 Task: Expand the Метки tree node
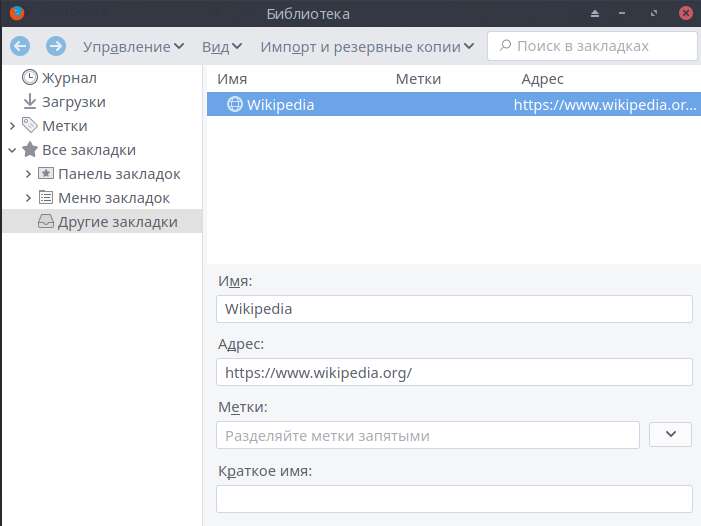tap(12, 126)
